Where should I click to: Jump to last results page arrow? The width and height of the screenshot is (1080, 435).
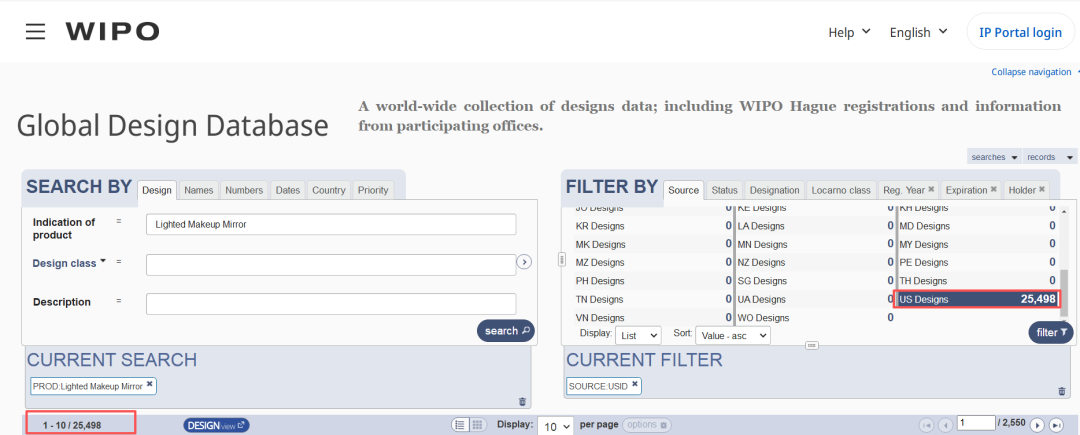coord(1055,425)
